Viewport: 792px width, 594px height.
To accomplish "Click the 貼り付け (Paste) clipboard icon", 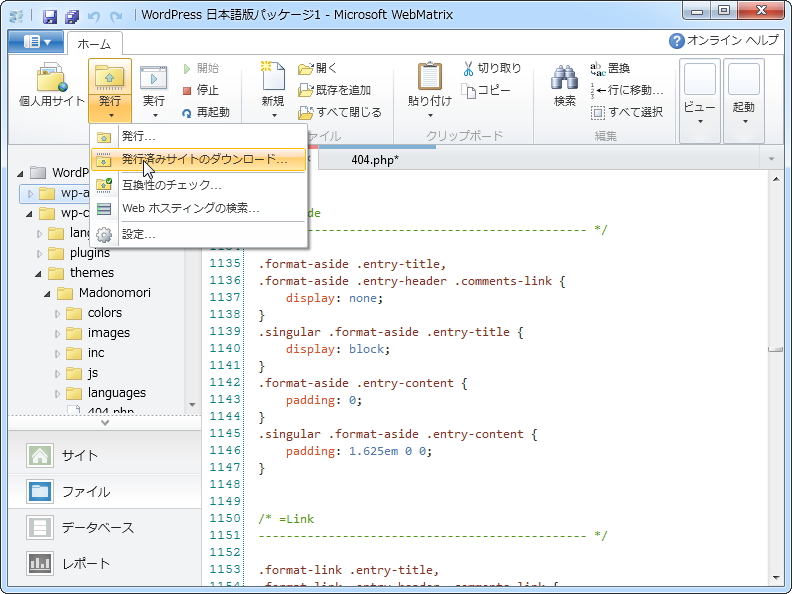I will tap(430, 76).
